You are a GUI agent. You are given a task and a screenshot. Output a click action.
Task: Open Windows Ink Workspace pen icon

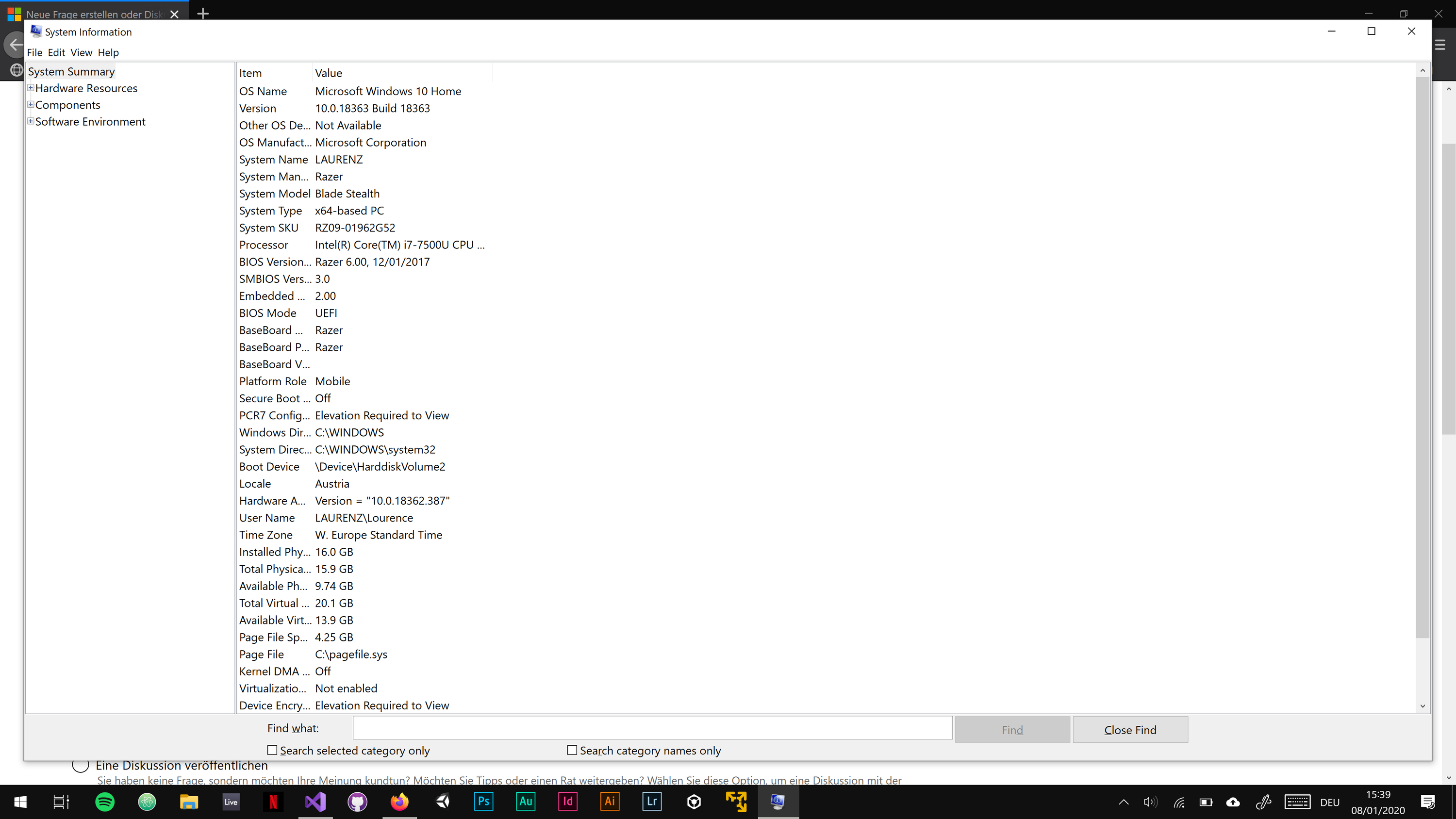[x=1263, y=802]
